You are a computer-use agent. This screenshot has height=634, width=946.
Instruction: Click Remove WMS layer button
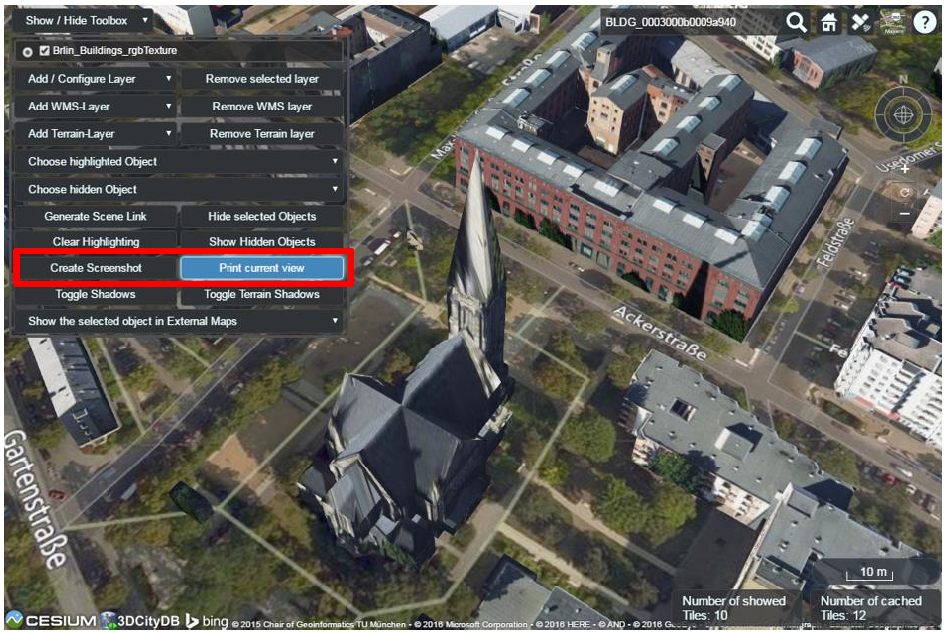(x=262, y=107)
